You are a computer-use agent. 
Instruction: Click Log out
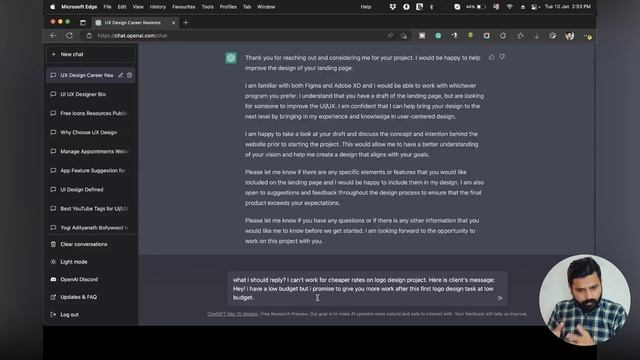pyautogui.click(x=91, y=315)
